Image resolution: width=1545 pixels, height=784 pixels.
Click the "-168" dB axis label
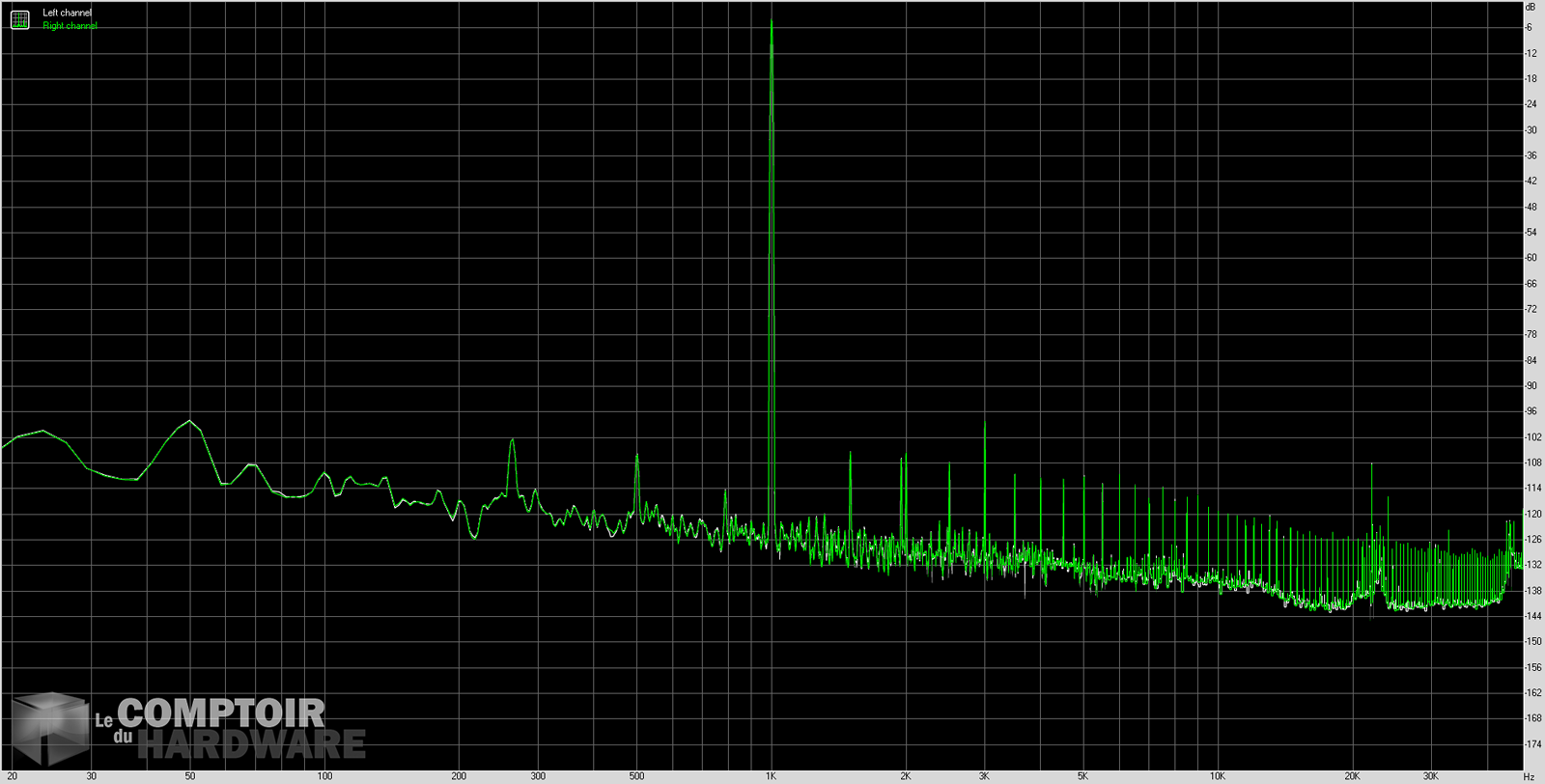[x=1532, y=718]
